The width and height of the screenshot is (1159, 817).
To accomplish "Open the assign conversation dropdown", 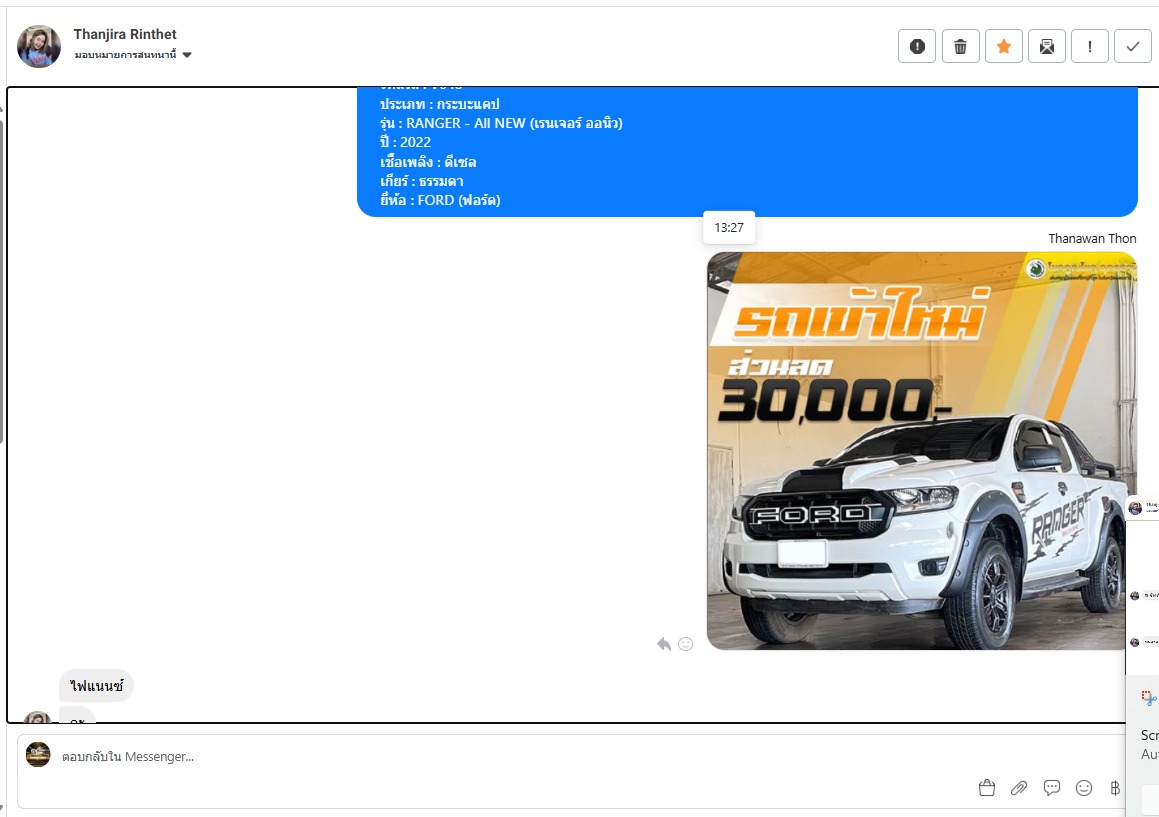I will click(x=133, y=55).
